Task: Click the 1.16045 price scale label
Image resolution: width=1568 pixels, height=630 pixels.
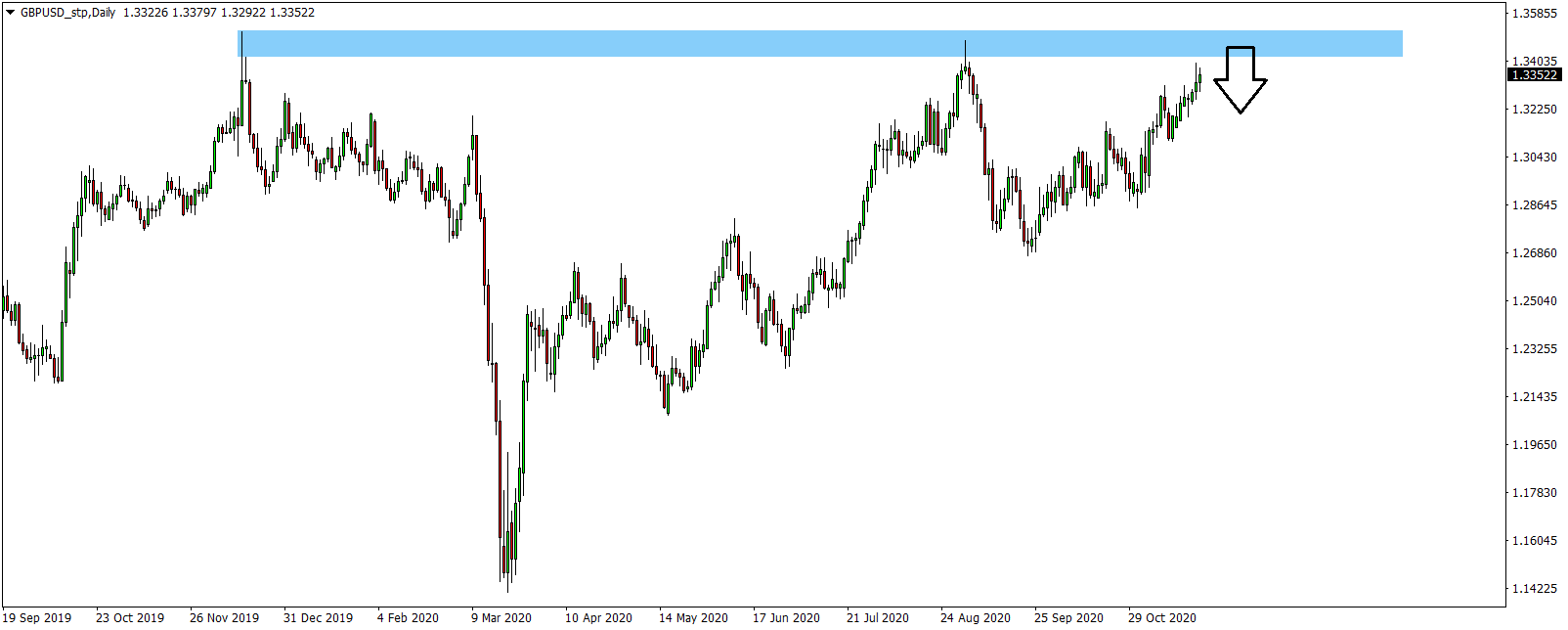Action: click(x=1535, y=541)
